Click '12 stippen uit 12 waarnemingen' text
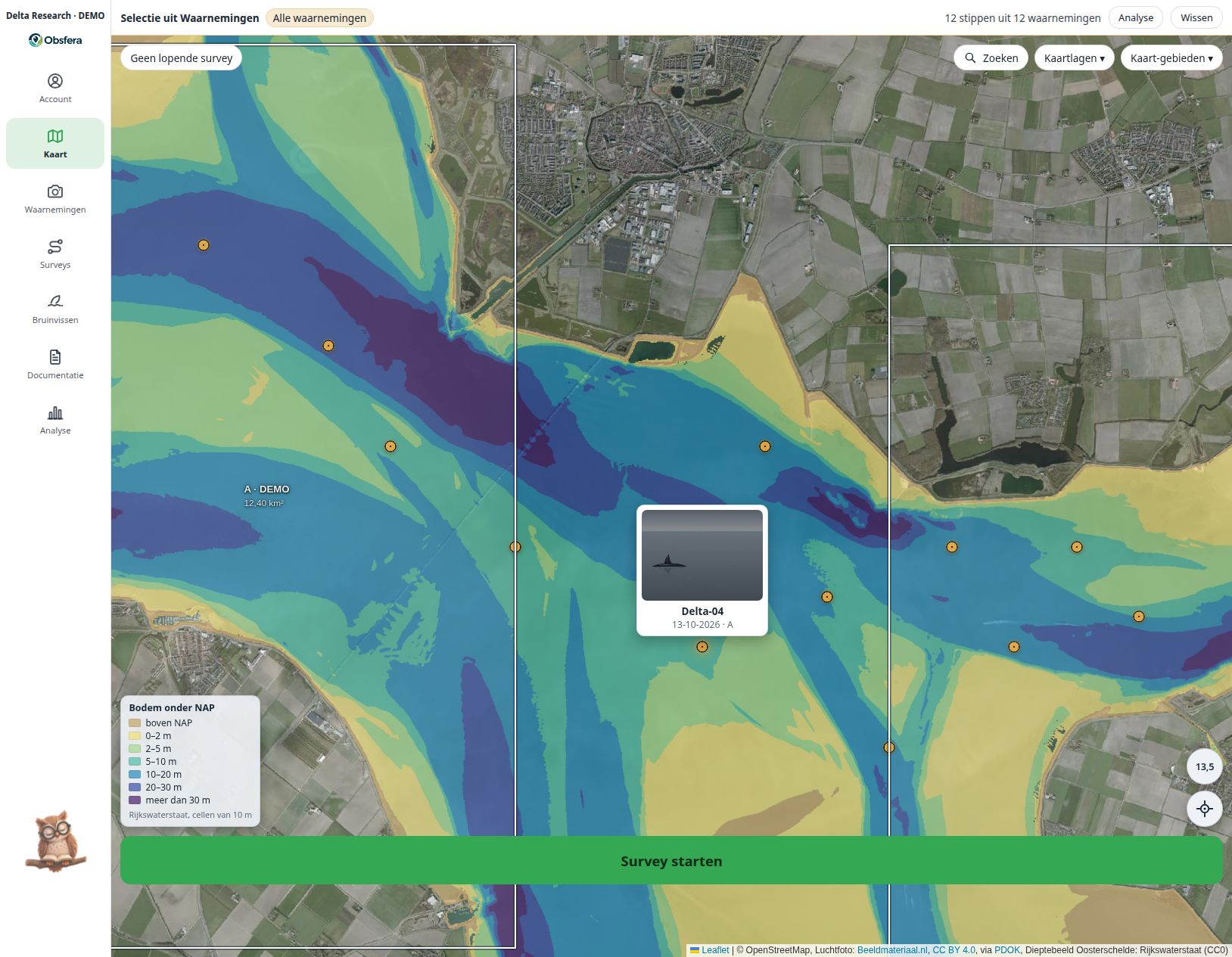The image size is (1232, 957). [1022, 18]
